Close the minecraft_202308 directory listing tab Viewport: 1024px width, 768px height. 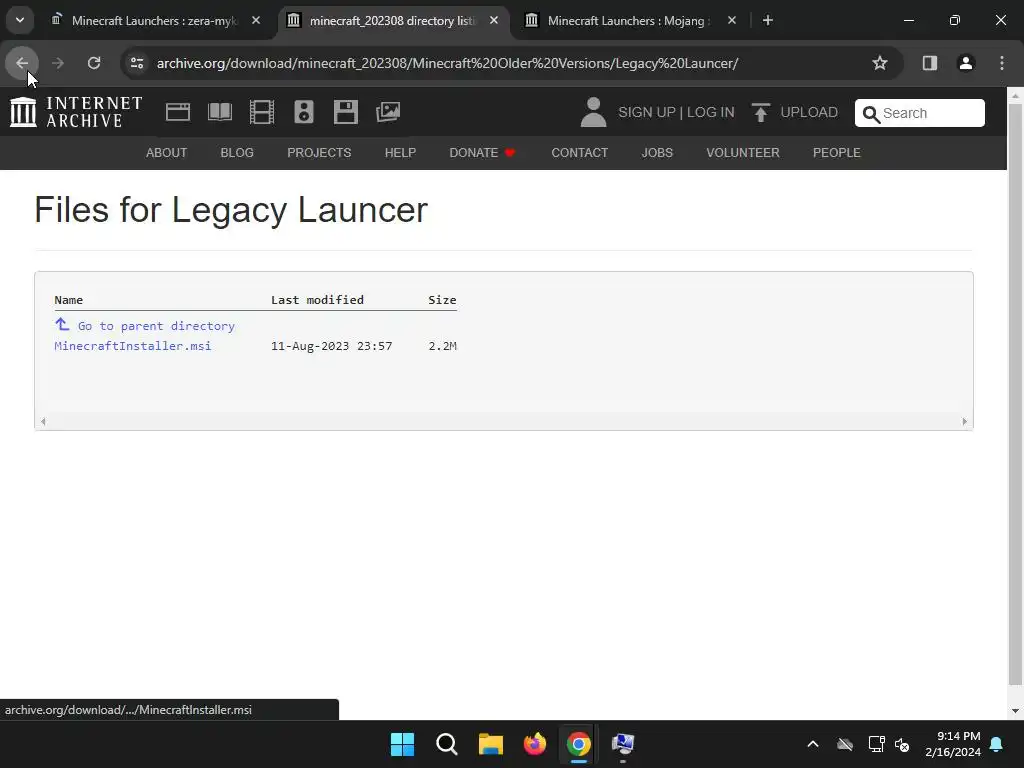point(494,20)
